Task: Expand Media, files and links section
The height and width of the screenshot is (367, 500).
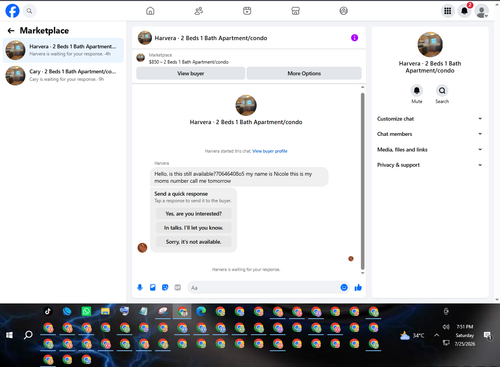Action: 430,149
